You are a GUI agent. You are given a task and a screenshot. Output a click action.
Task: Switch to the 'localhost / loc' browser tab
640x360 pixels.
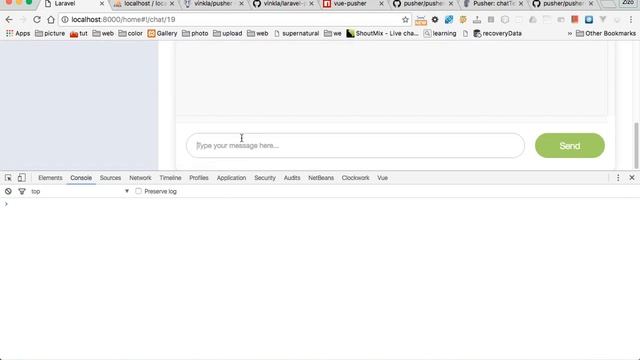coord(145,4)
